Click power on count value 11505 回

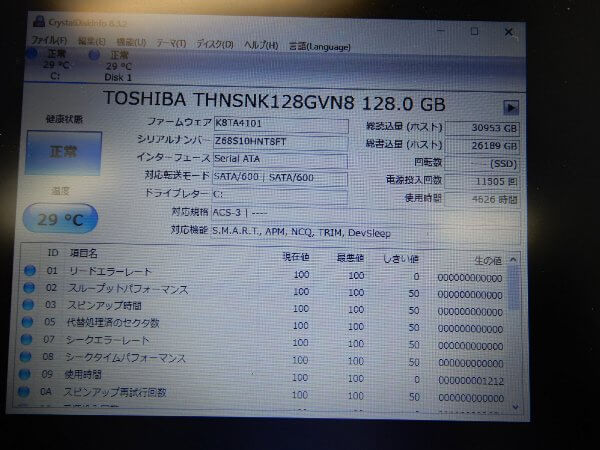[x=482, y=181]
